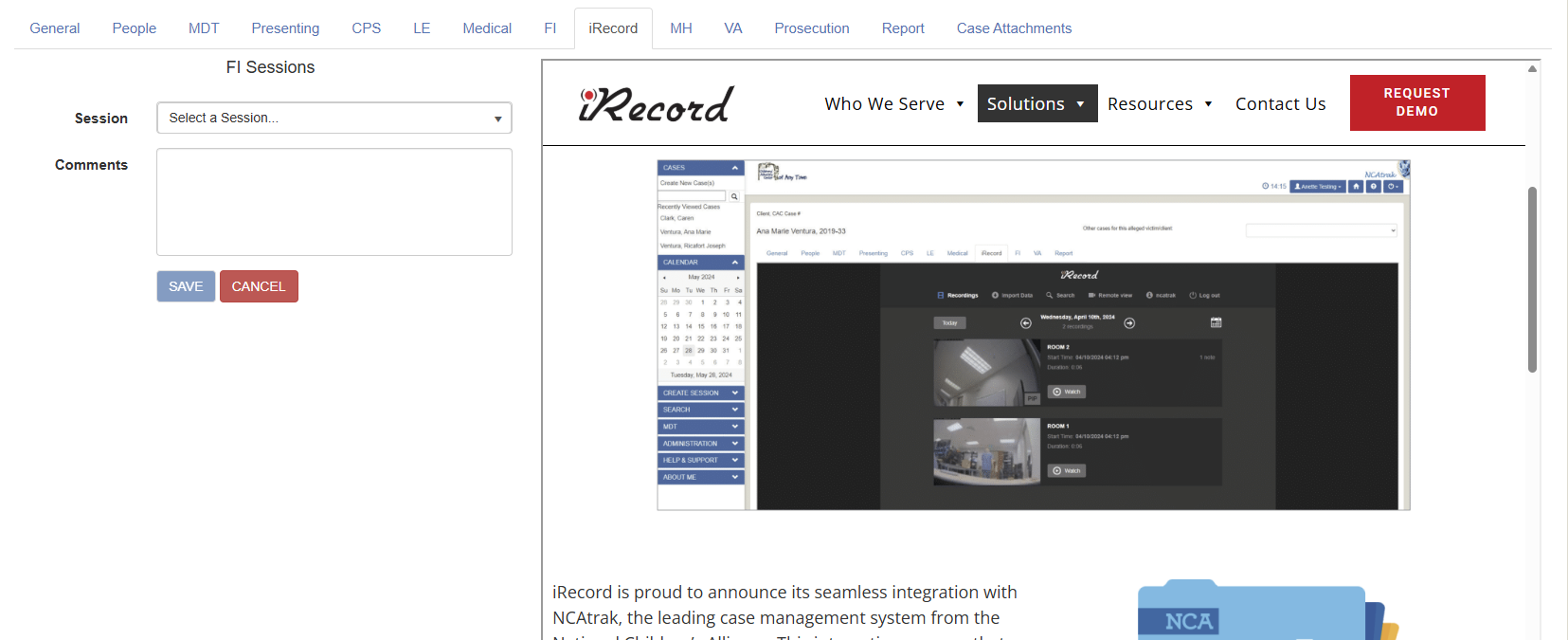This screenshot has width=1568, height=640.
Task: Save the FI session
Action: point(186,286)
